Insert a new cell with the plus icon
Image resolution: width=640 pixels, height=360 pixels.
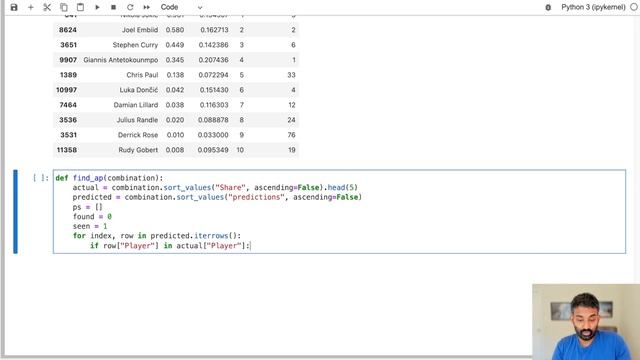31,7
